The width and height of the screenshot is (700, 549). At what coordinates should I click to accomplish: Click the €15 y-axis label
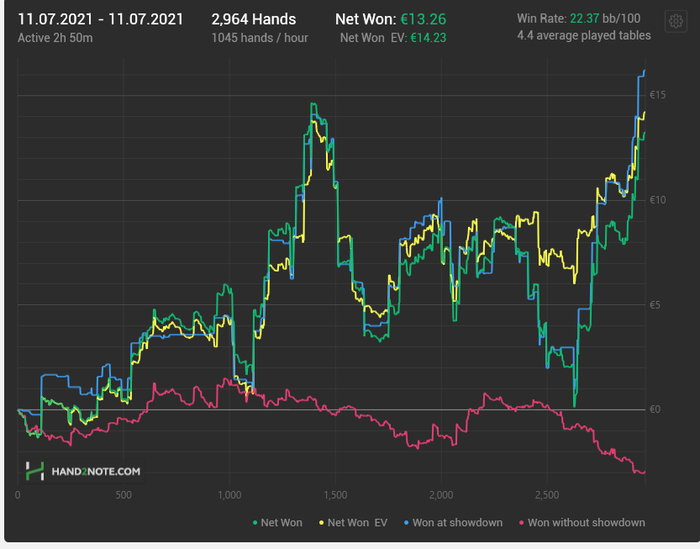(x=658, y=95)
